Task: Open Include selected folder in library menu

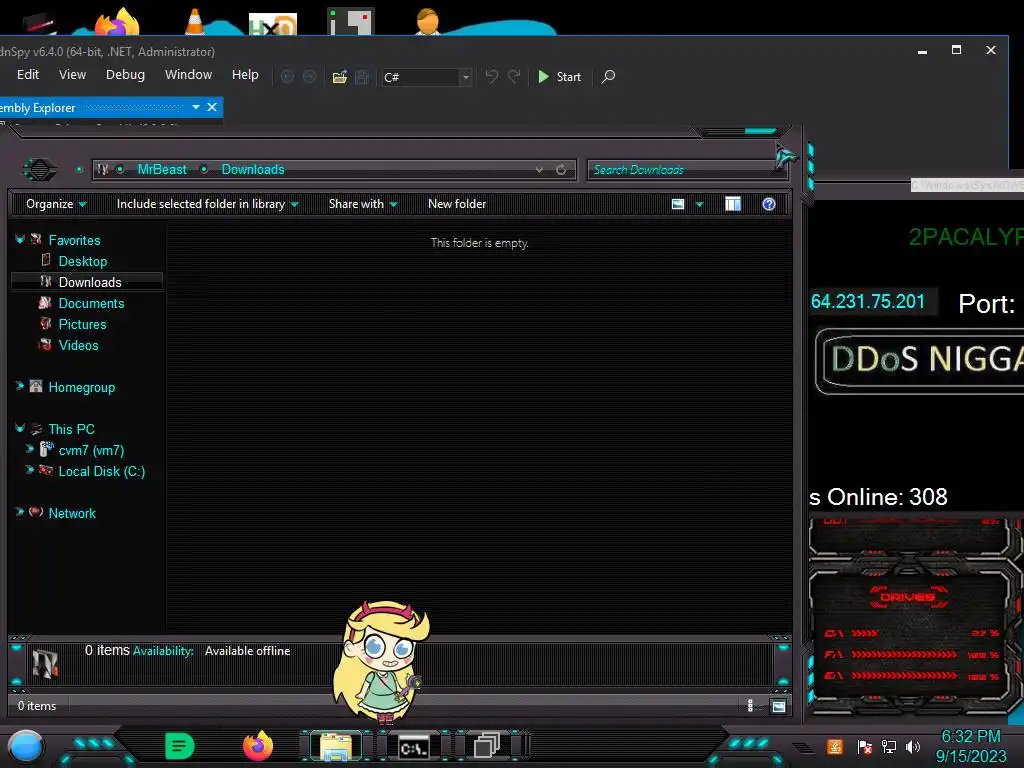Action: click(x=207, y=204)
